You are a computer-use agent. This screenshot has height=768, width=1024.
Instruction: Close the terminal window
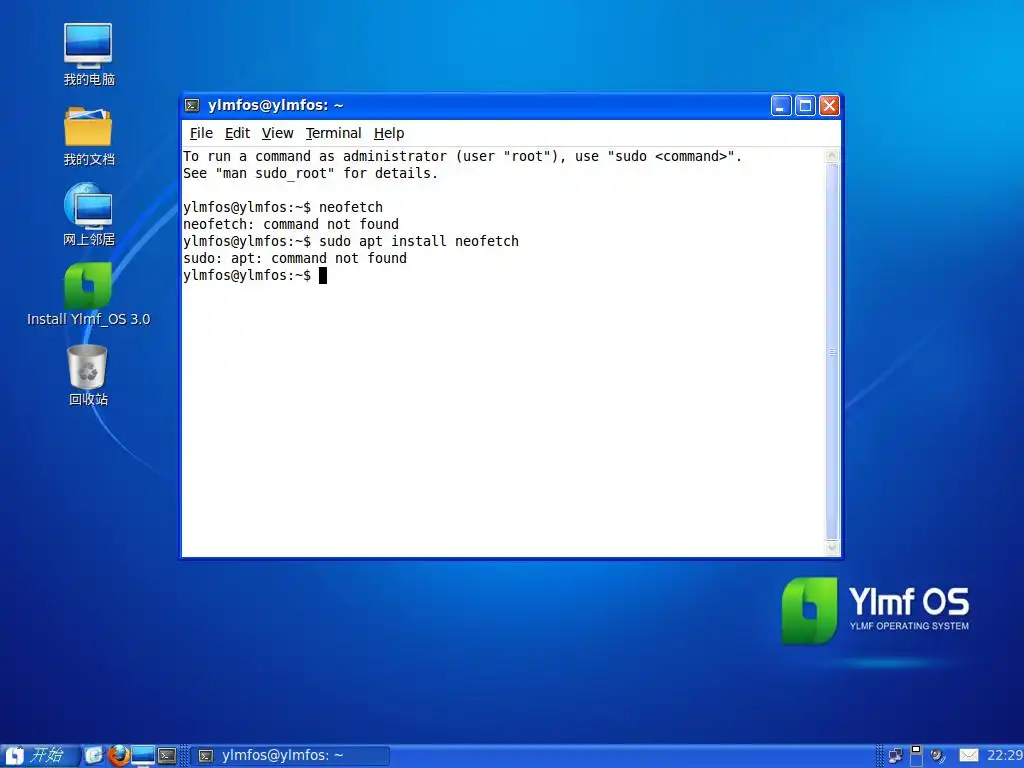[829, 105]
